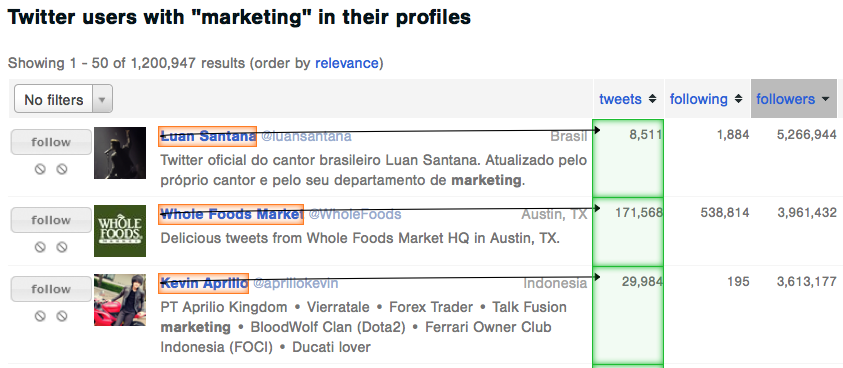Open the Whole Foods logo thumbnail
843x368 pixels.
120,231
